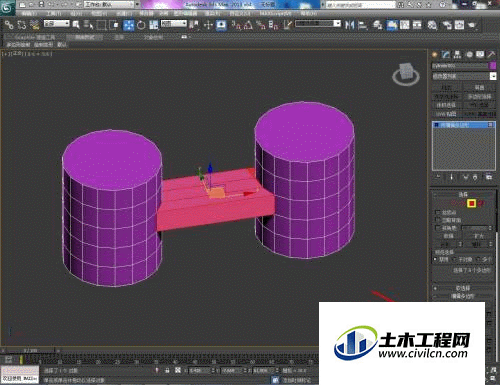Collapse the 选择 rollout header
500x385 pixels.
pyautogui.click(x=463, y=194)
